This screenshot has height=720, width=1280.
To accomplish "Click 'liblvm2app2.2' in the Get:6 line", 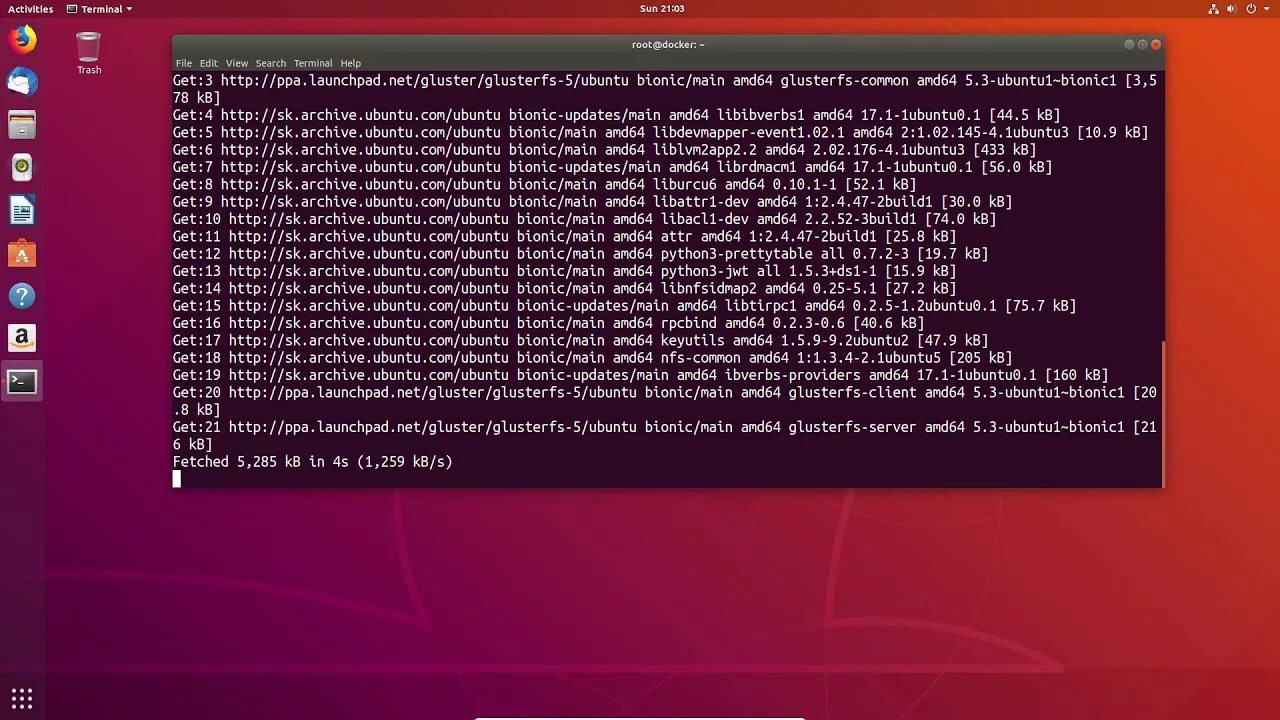I will coord(704,150).
